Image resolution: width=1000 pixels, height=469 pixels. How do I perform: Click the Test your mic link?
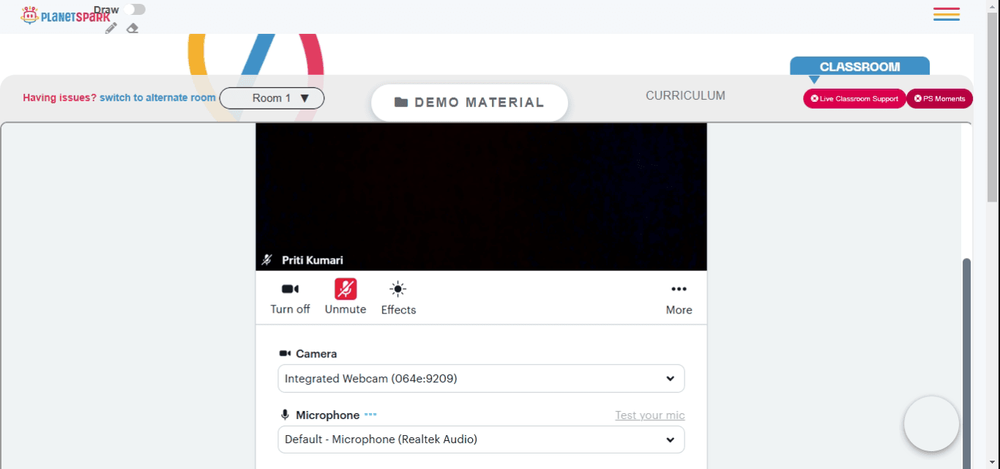click(650, 415)
